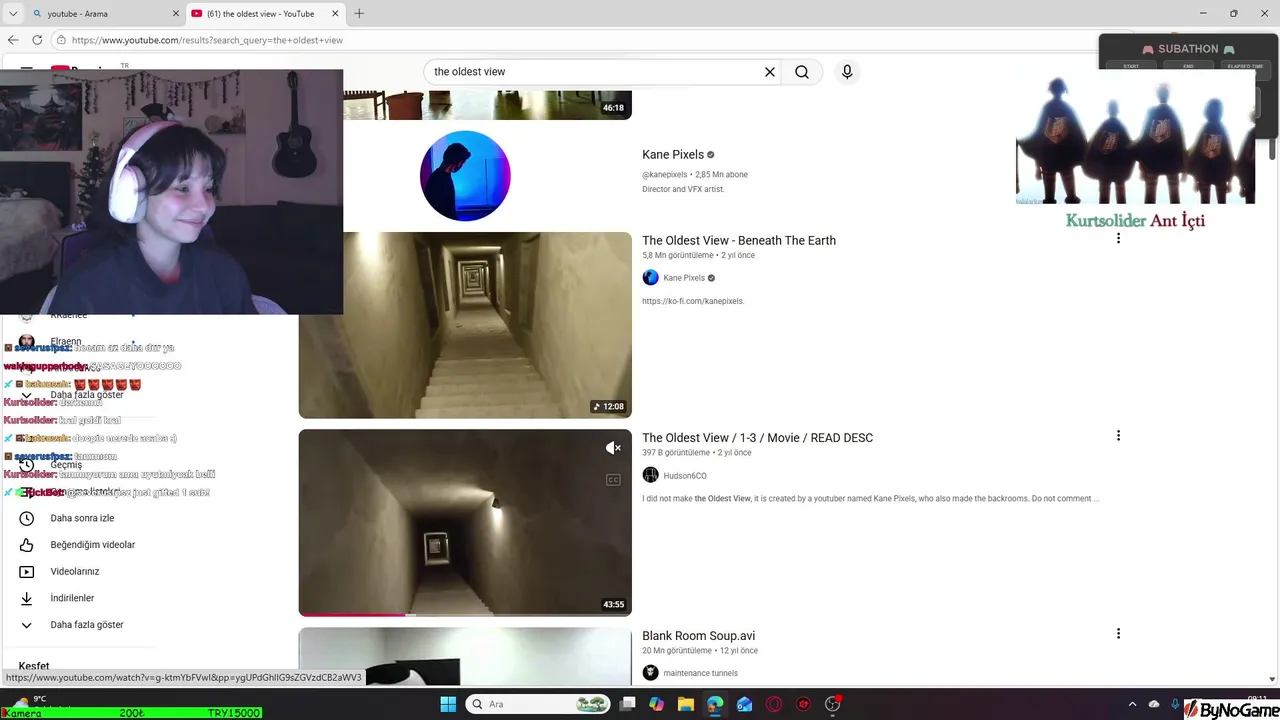Screen dimensions: 1280x720
Task: Show hidden system tray icons
Action: (1132, 704)
